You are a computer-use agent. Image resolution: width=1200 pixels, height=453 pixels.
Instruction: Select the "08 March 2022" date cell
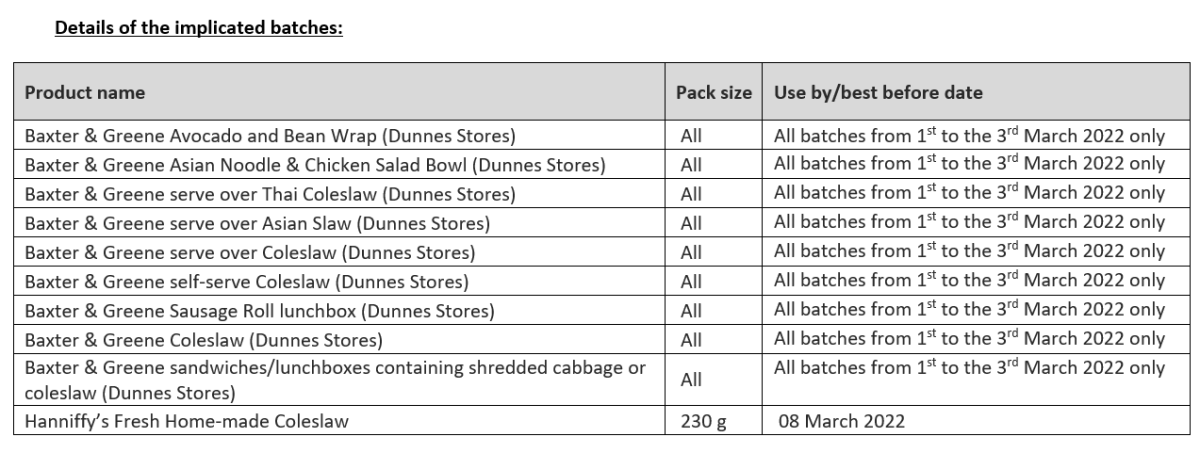(x=841, y=421)
